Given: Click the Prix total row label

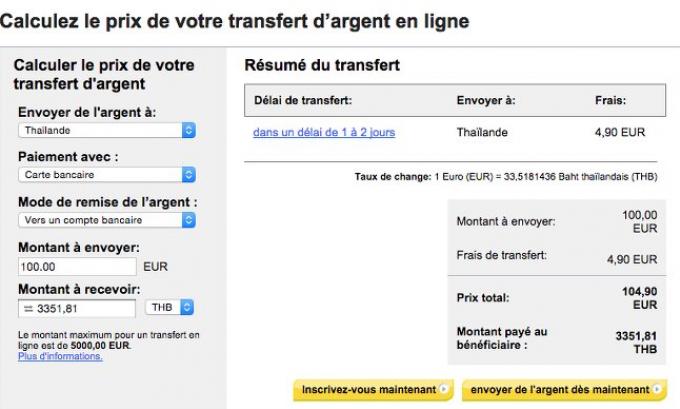Looking at the screenshot, I should (x=482, y=297).
